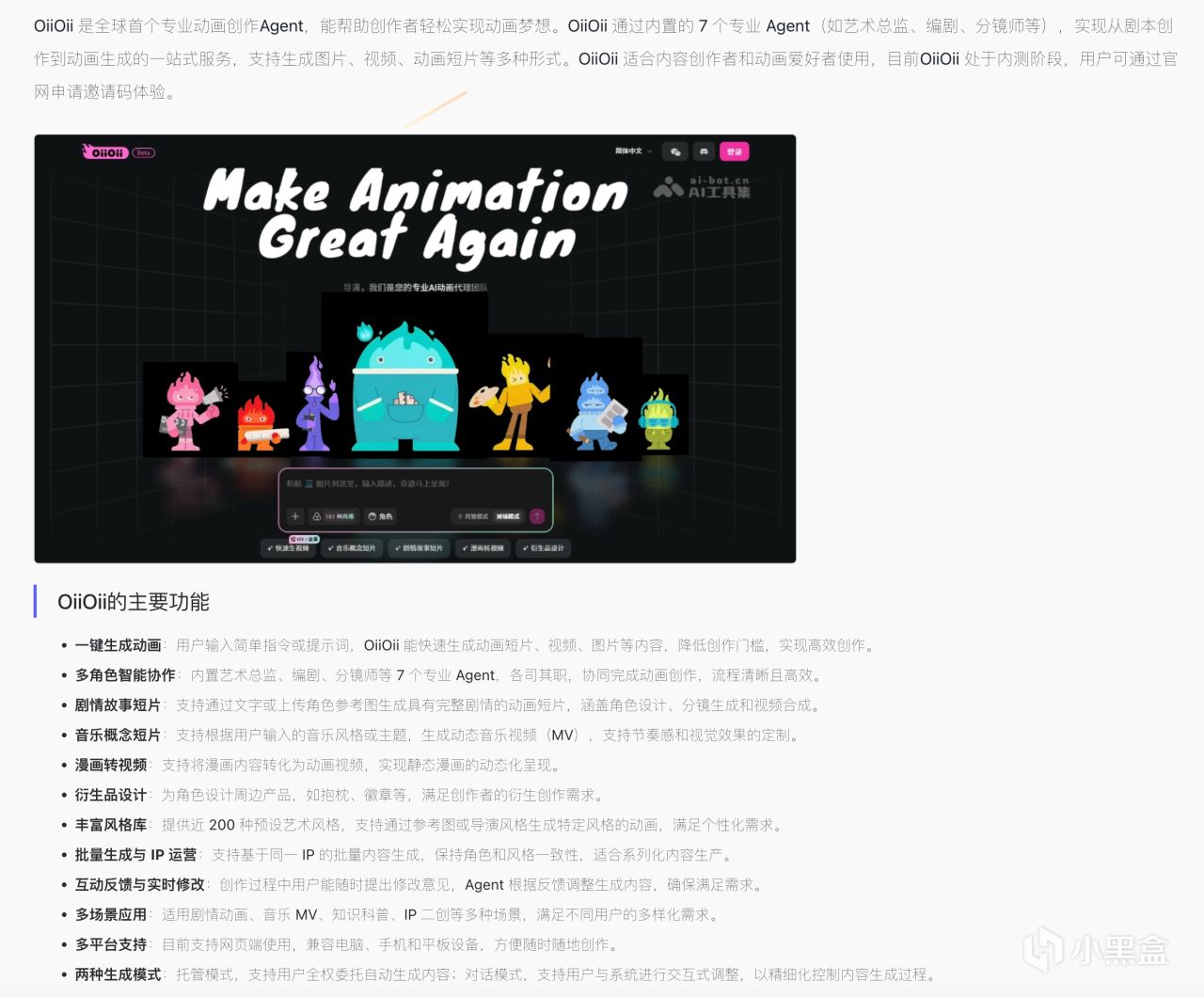This screenshot has width=1204, height=997.
Task: Click the 角色 button
Action: tap(381, 516)
